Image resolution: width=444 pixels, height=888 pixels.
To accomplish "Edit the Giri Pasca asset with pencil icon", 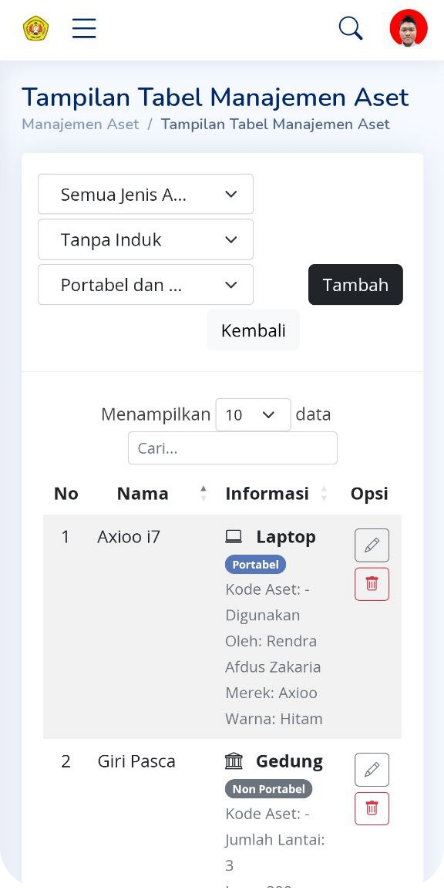I will tap(372, 770).
